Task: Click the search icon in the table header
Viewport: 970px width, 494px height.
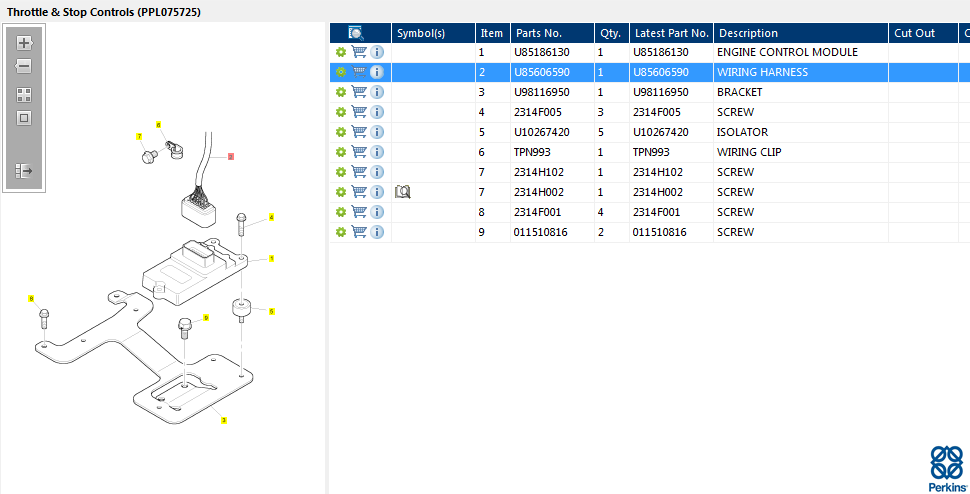Action: [356, 33]
